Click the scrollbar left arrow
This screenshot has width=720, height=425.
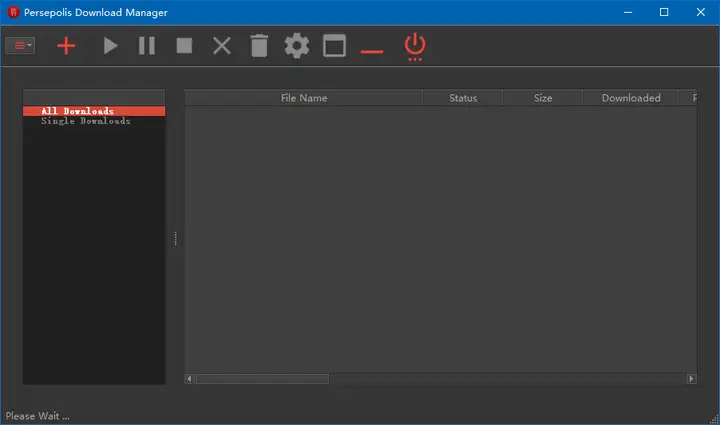click(x=189, y=379)
